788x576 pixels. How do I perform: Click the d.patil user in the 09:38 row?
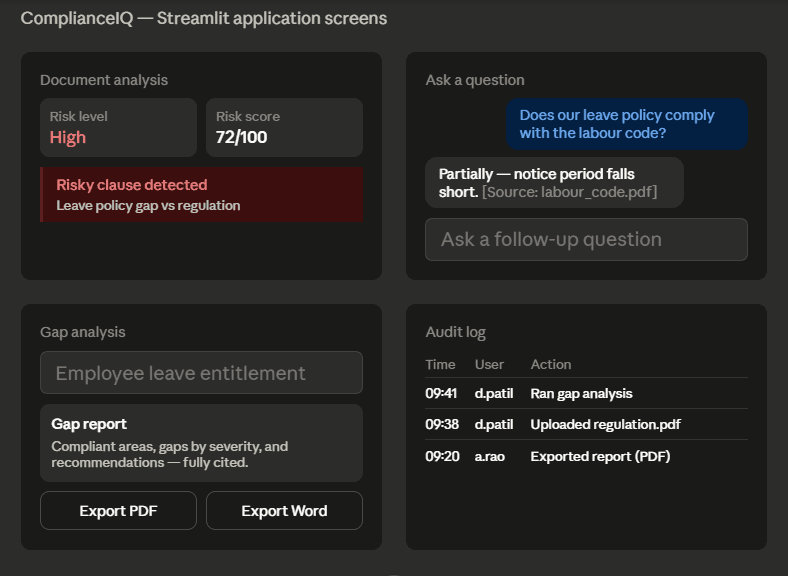click(494, 425)
